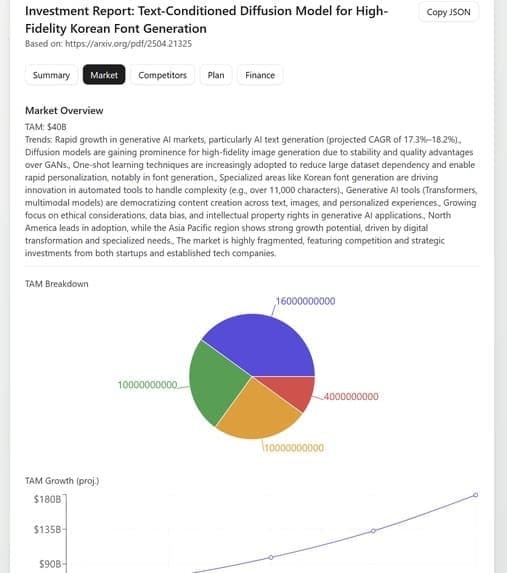Click the growth line point above $90B
The image size is (507, 573).
[x=271, y=557]
